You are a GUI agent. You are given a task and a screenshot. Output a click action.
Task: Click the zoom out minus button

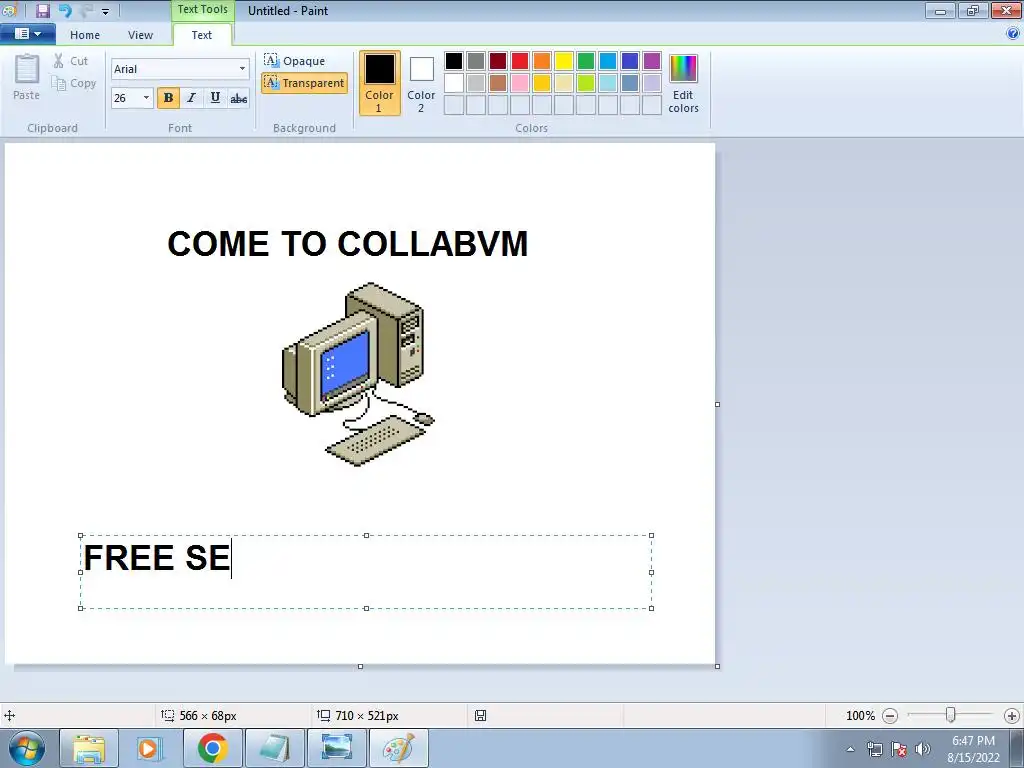tap(889, 716)
